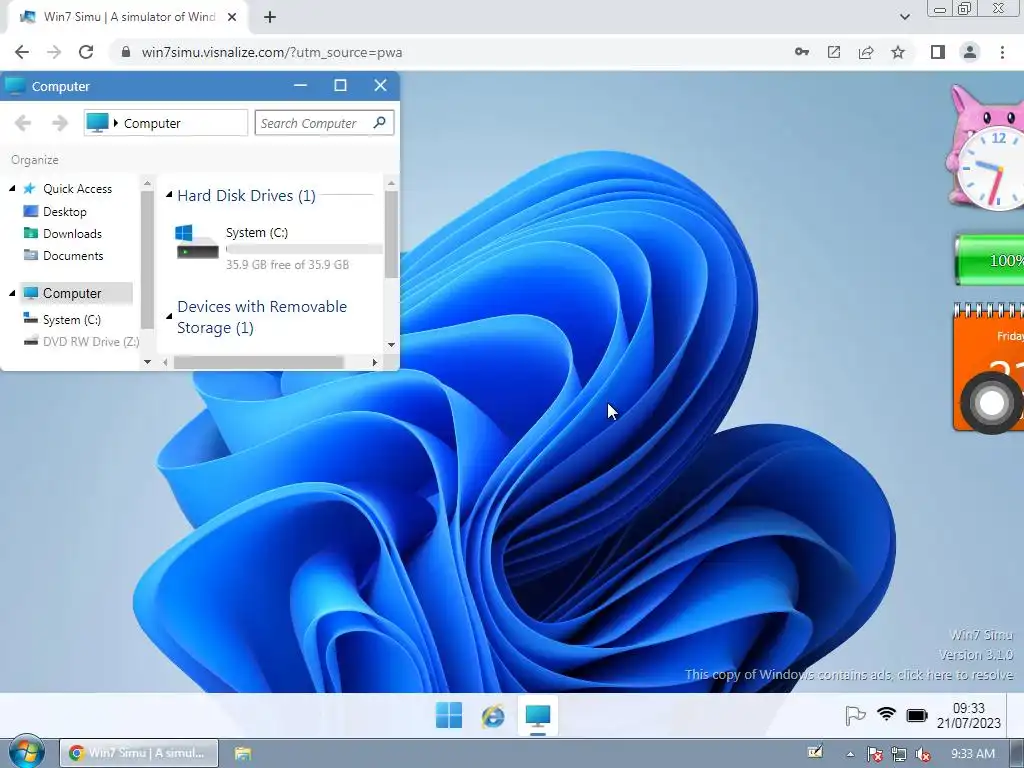Collapse Devices with Removable Storage group
This screenshot has height=768, width=1024.
coord(169,317)
